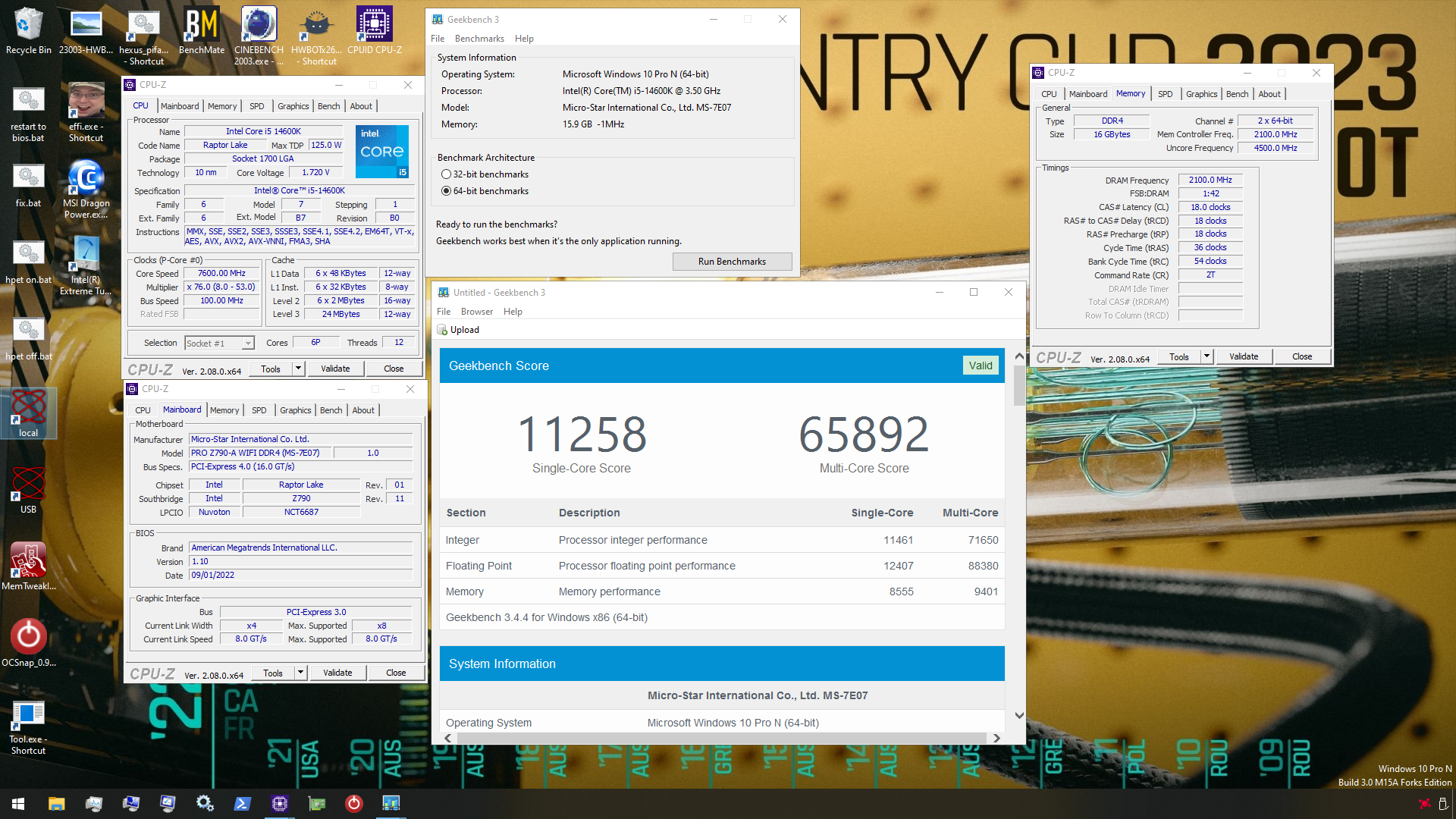Open hexus_pifa shortcut icon
1456x819 pixels.
(143, 36)
